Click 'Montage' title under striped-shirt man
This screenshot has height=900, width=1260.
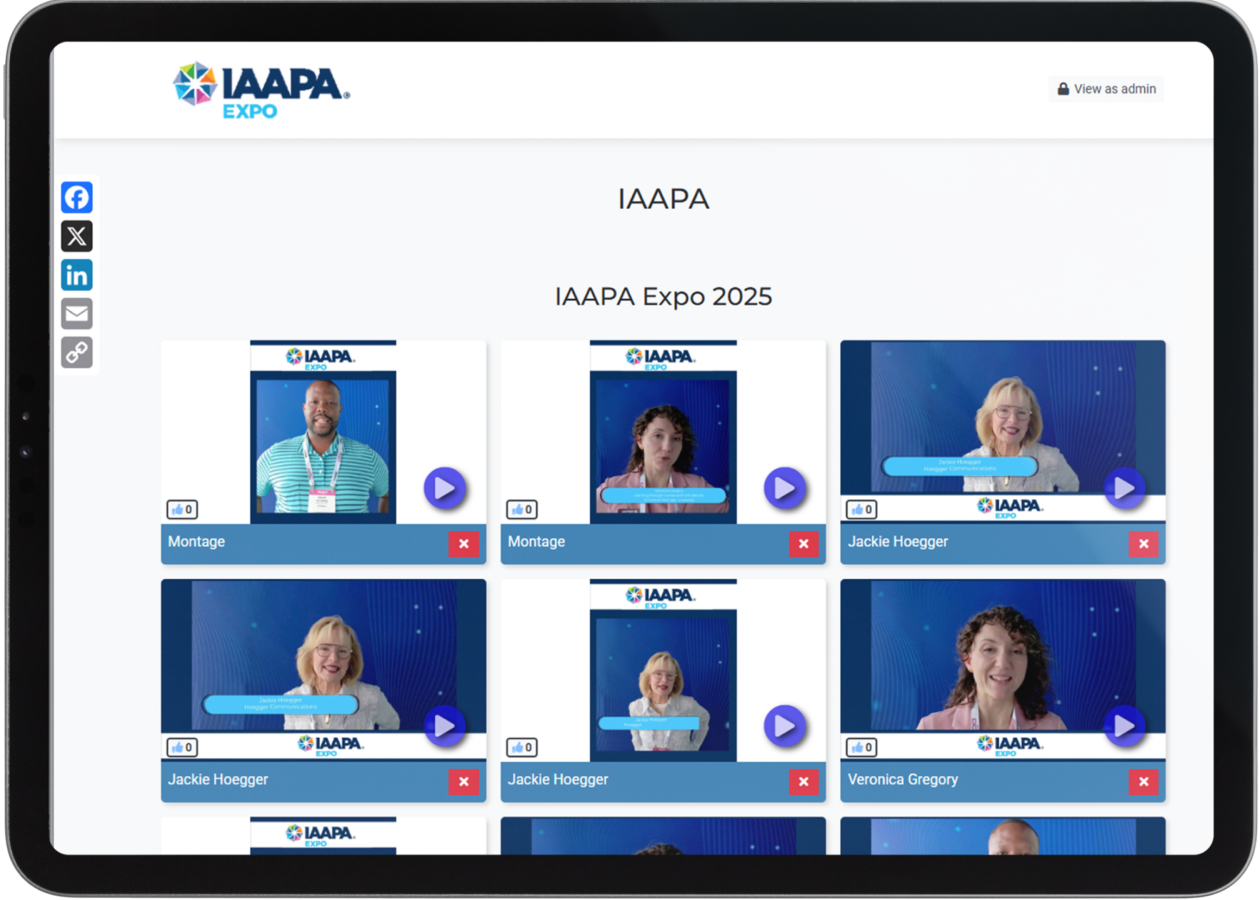[196, 541]
